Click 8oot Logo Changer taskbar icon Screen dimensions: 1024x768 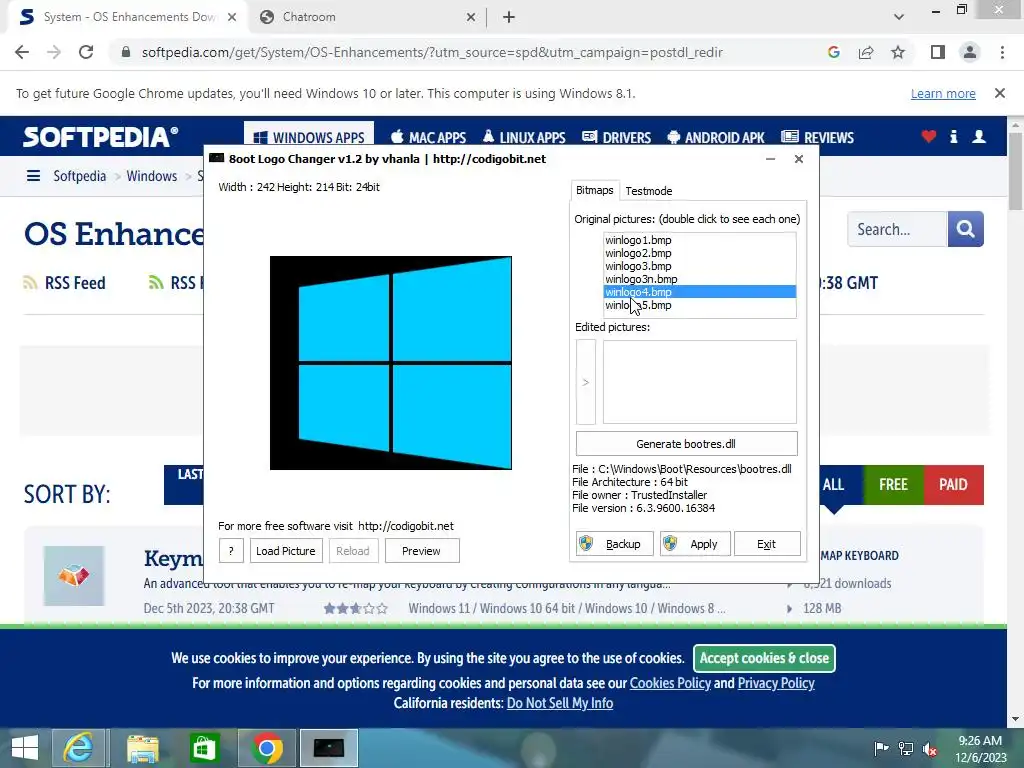click(x=328, y=748)
